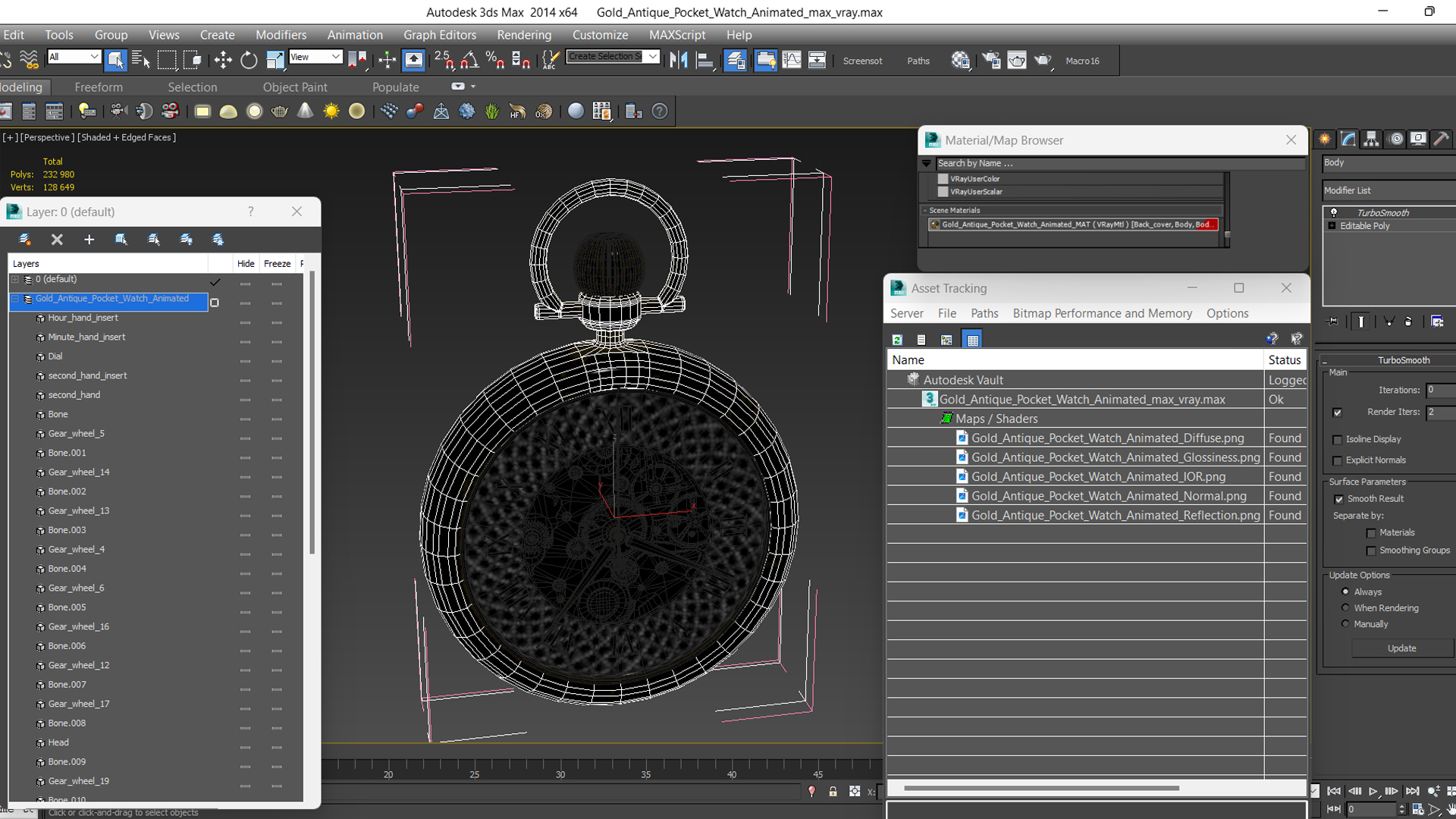
Task: Click Play Animation button
Action: 1373,791
